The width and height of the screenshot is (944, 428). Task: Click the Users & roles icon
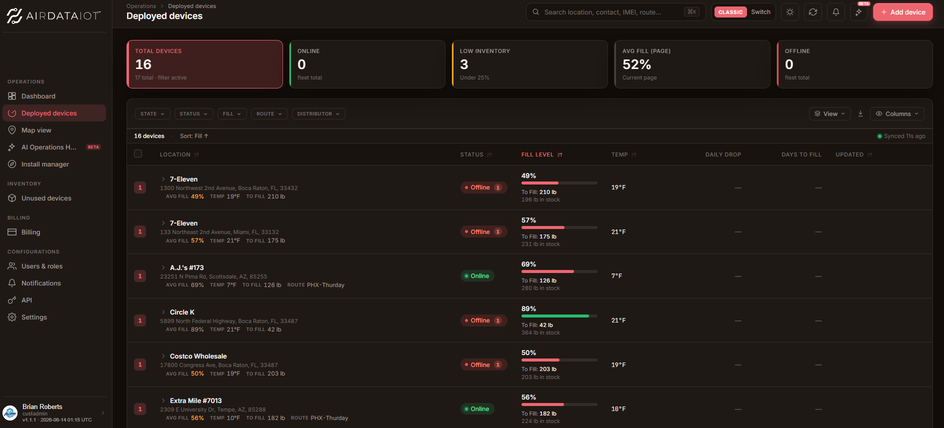tap(12, 266)
